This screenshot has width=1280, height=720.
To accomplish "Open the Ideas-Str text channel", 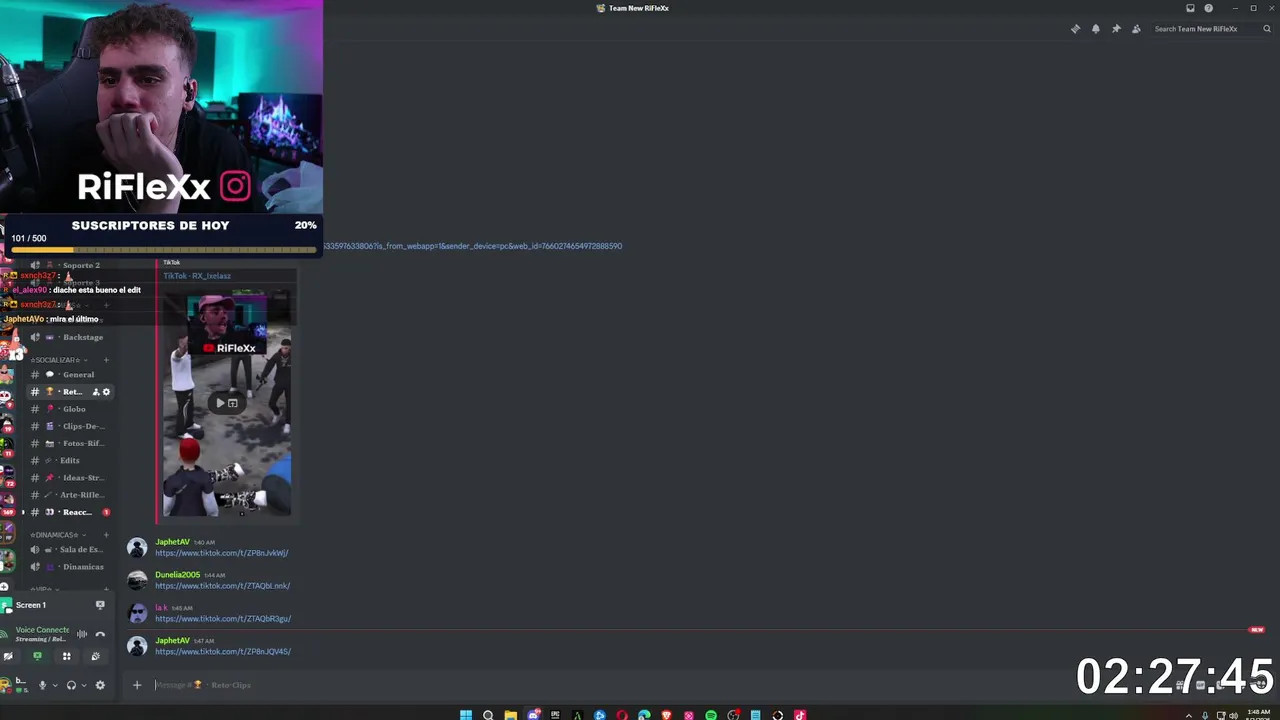I will point(70,478).
